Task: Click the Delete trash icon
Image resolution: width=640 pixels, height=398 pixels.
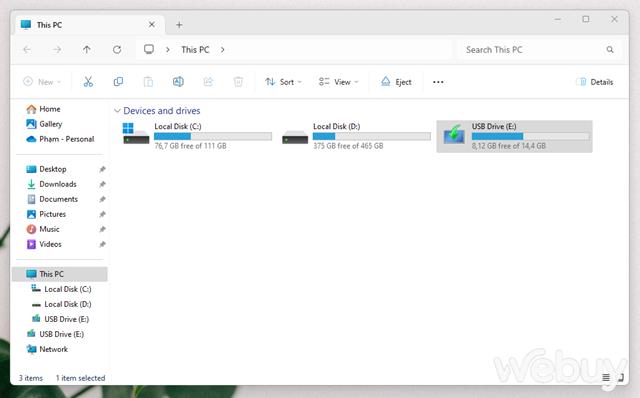Action: pyautogui.click(x=238, y=82)
